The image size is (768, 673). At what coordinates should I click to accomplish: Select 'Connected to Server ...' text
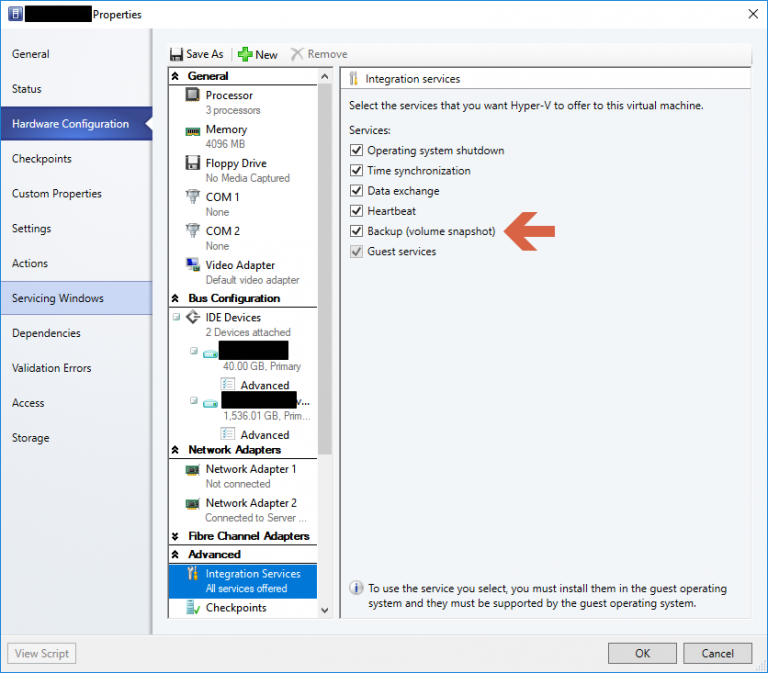[x=256, y=518]
